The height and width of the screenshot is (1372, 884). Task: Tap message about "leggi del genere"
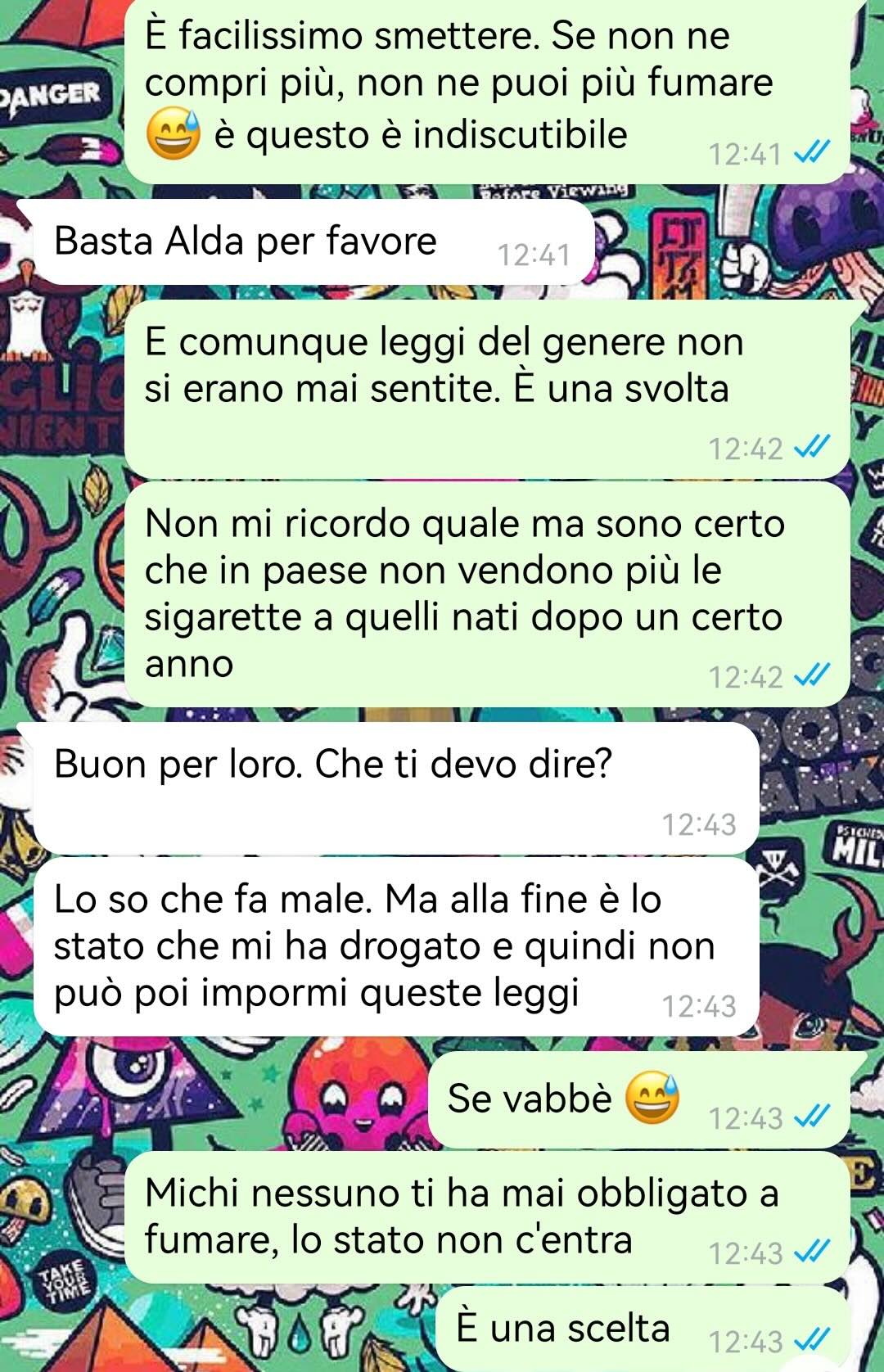tap(487, 389)
